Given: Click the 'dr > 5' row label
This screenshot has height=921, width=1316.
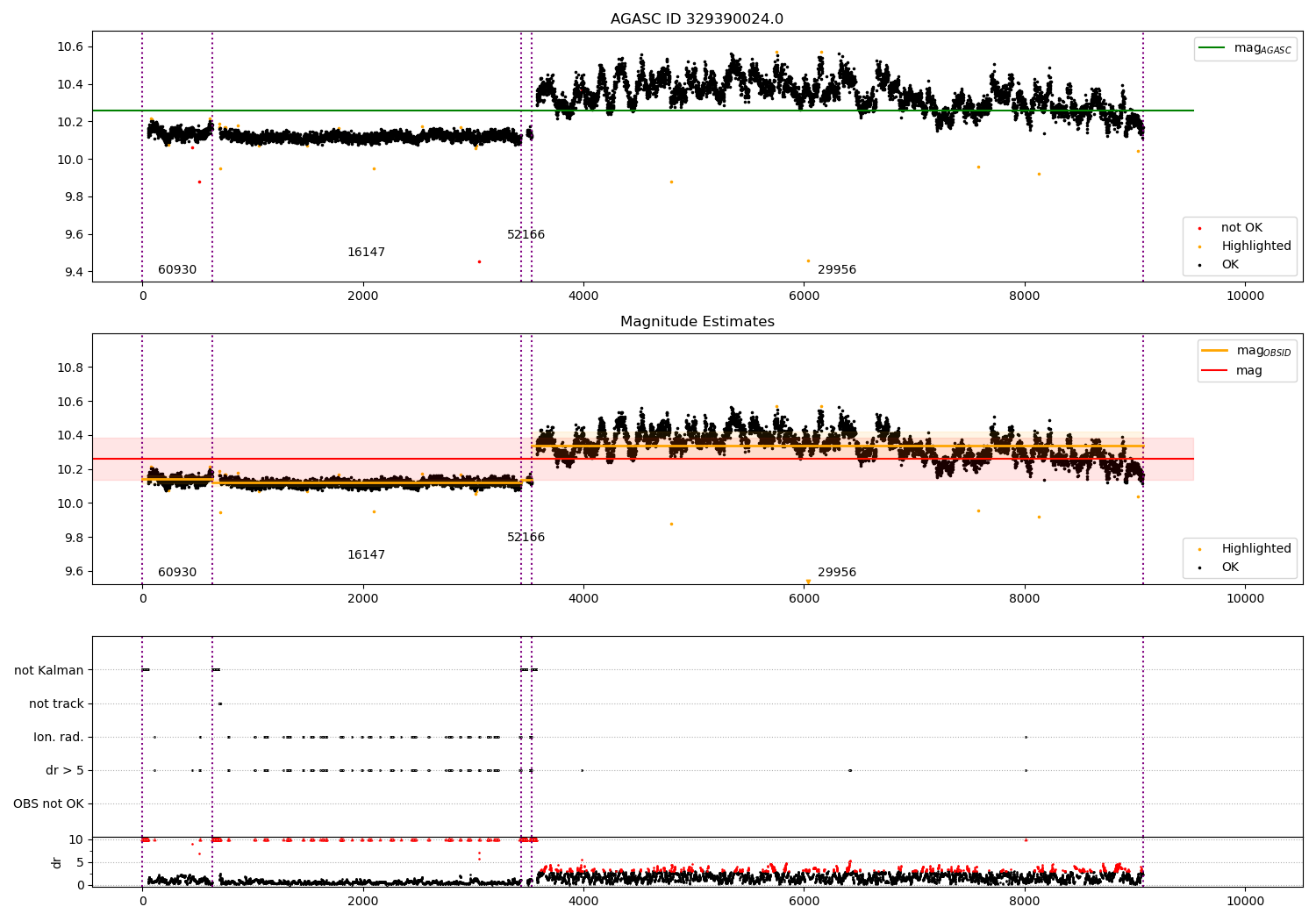Looking at the screenshot, I should click(x=65, y=771).
